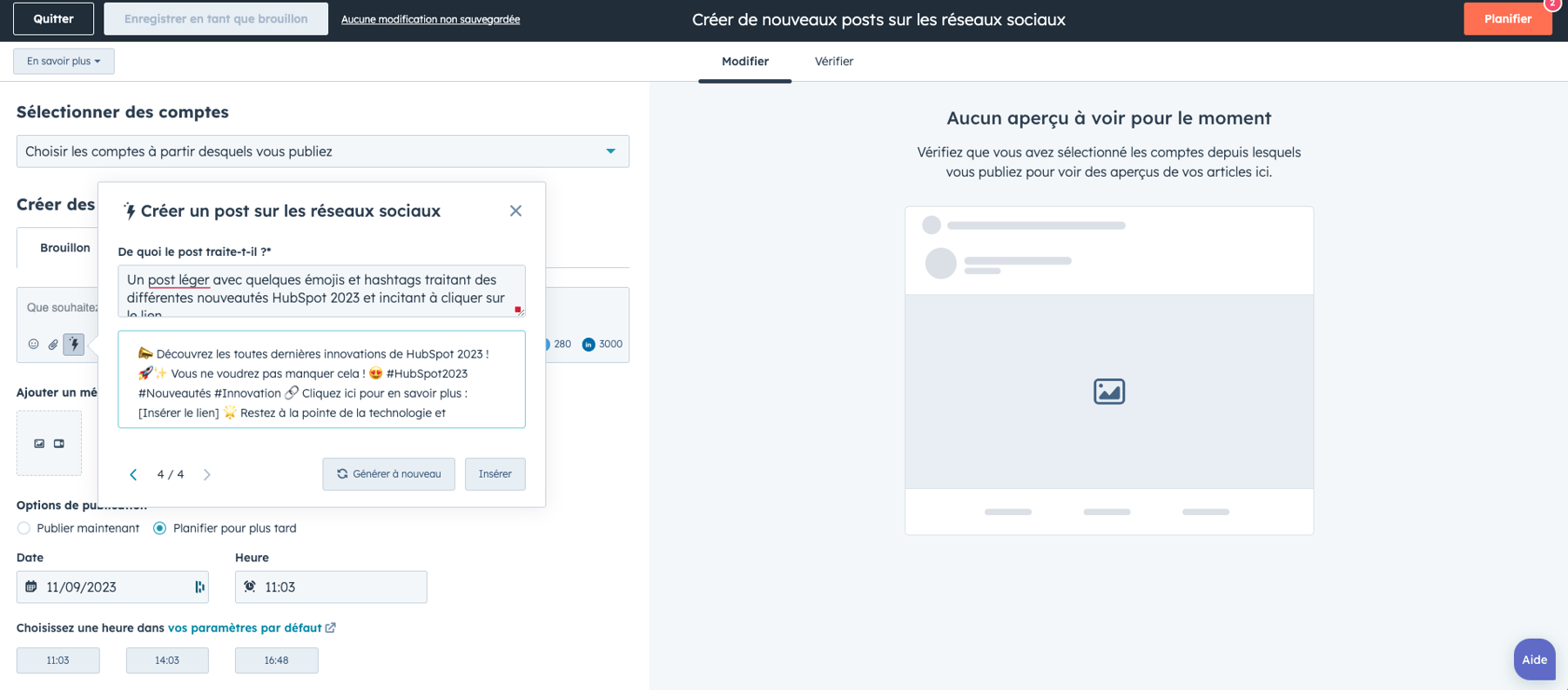Choose the 16:48 suggested time
This screenshot has width=1568, height=690.
277,660
